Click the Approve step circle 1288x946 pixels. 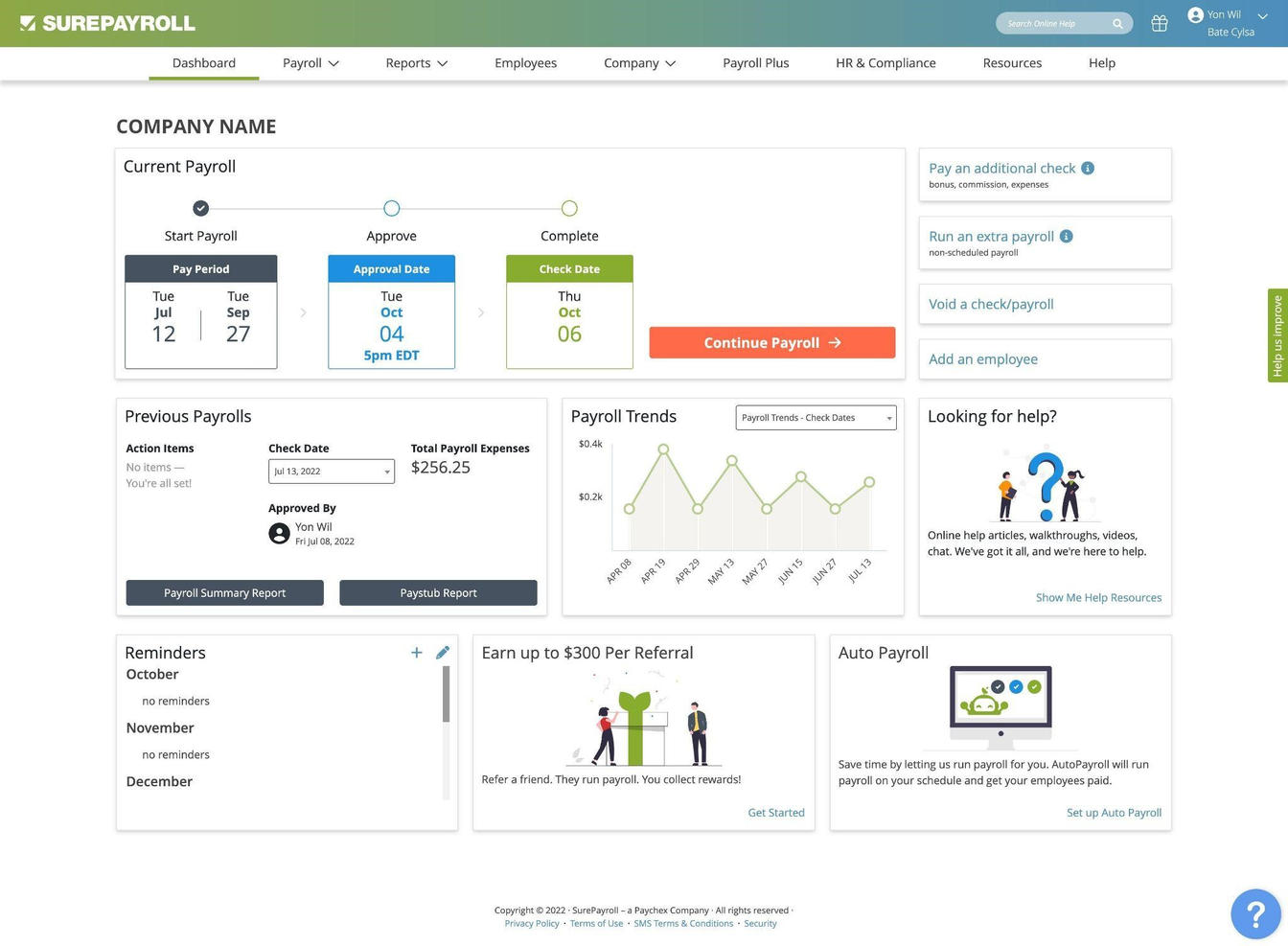coord(391,208)
